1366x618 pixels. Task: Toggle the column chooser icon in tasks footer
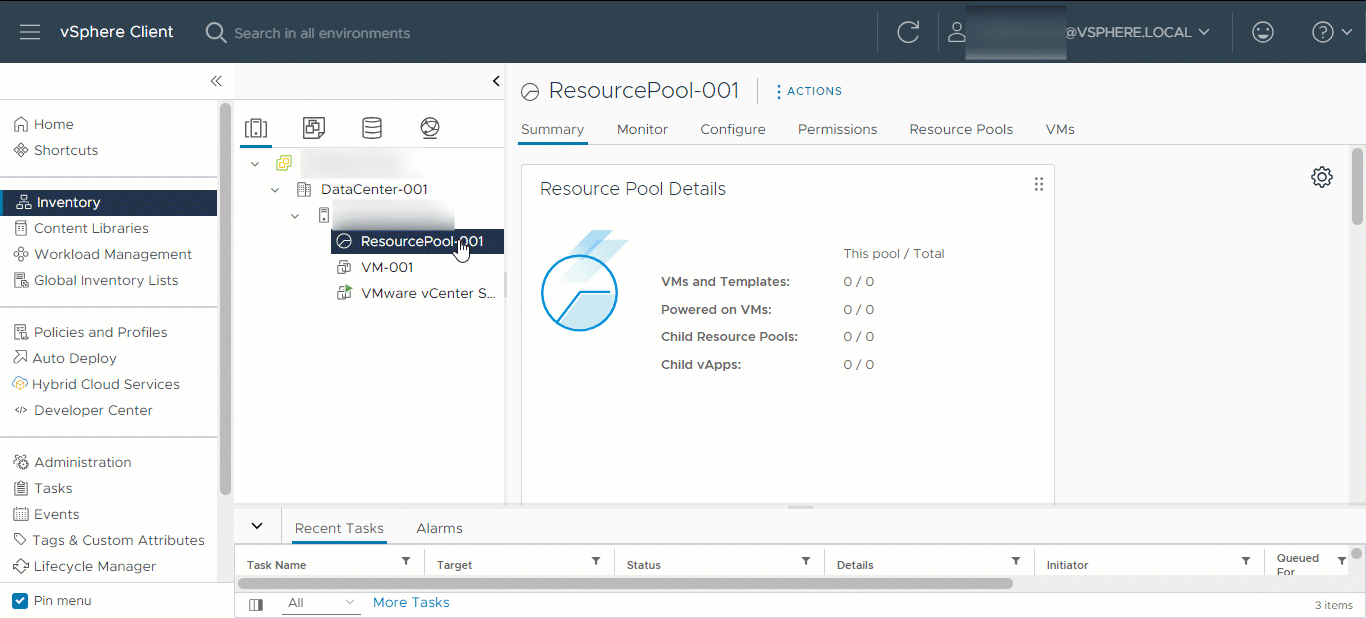tap(256, 604)
